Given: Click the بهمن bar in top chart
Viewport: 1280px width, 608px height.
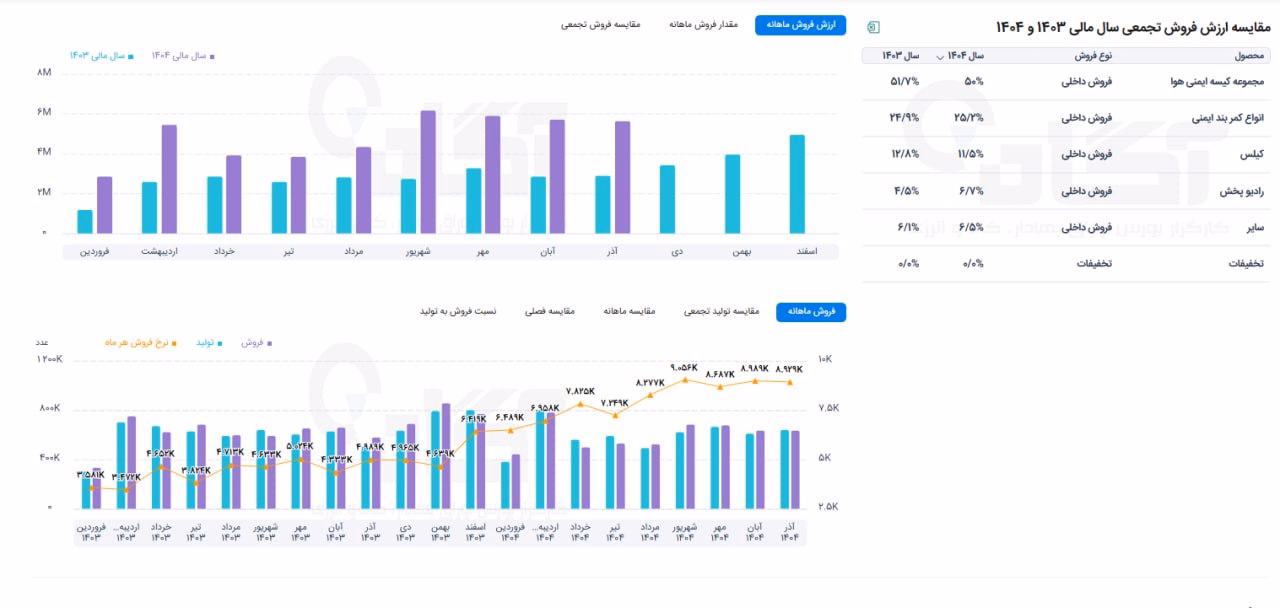Looking at the screenshot, I should [x=733, y=194].
